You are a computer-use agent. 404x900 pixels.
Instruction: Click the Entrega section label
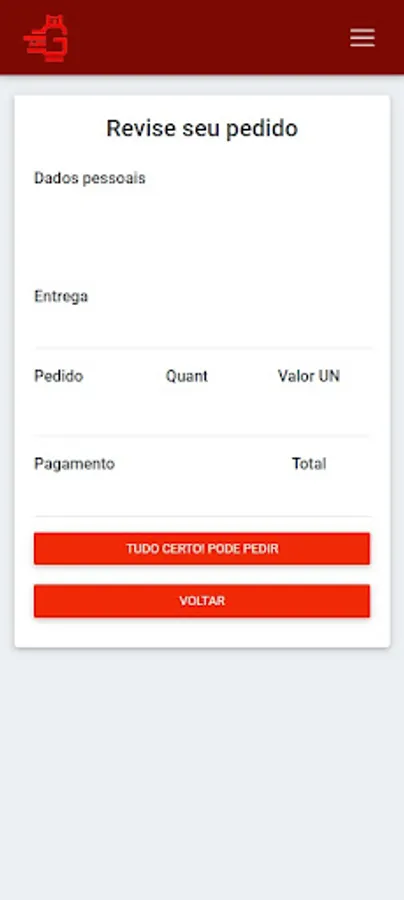click(x=61, y=297)
